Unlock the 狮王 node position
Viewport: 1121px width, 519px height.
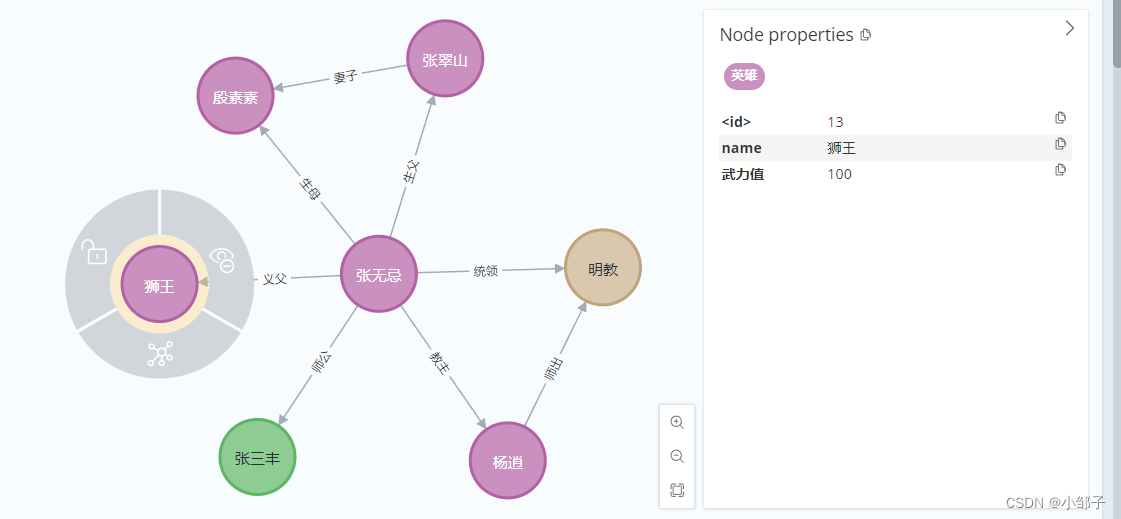click(94, 252)
